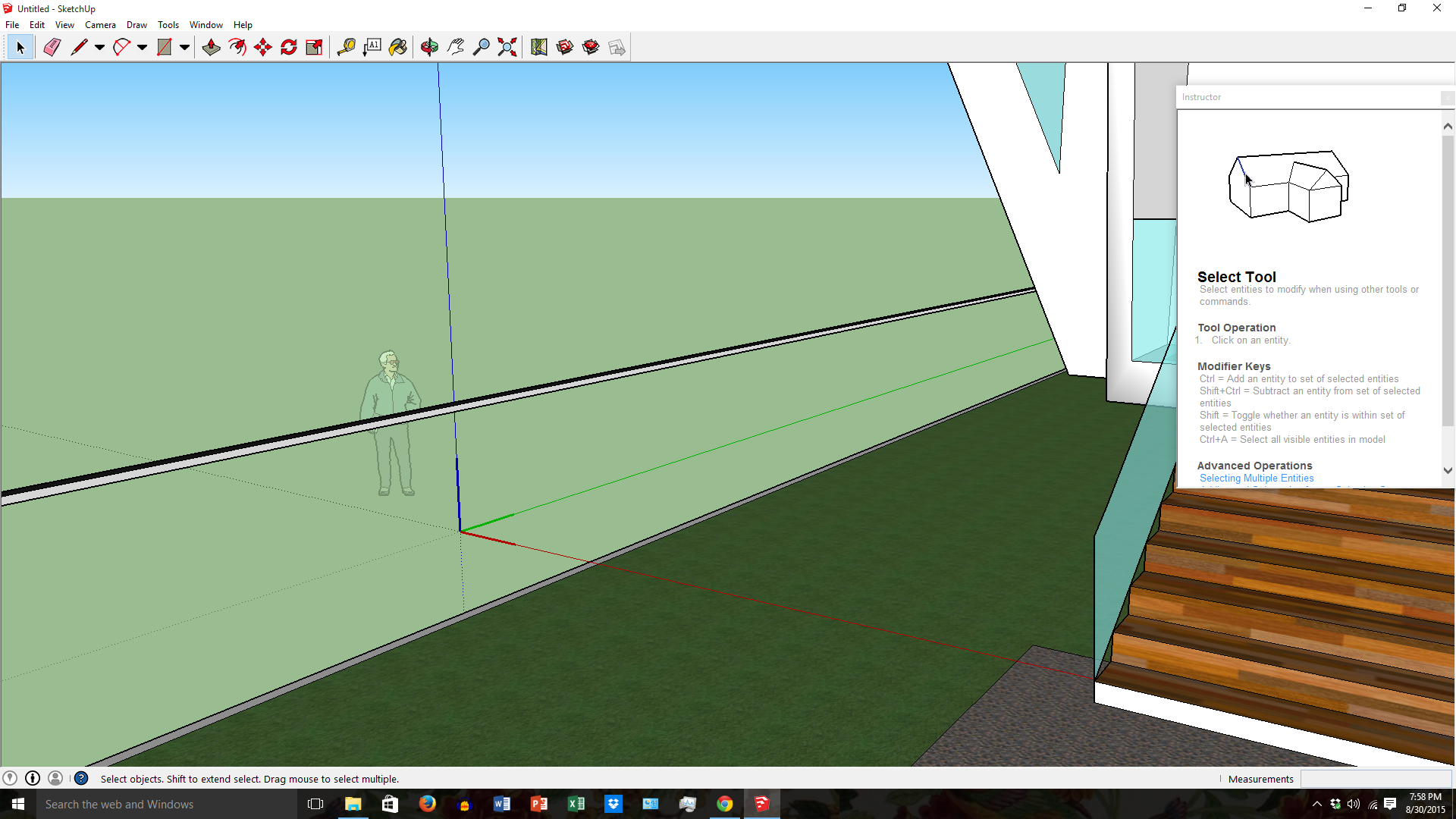Click the credits info status bar icon
This screenshot has width=1456, height=819.
[x=33, y=778]
